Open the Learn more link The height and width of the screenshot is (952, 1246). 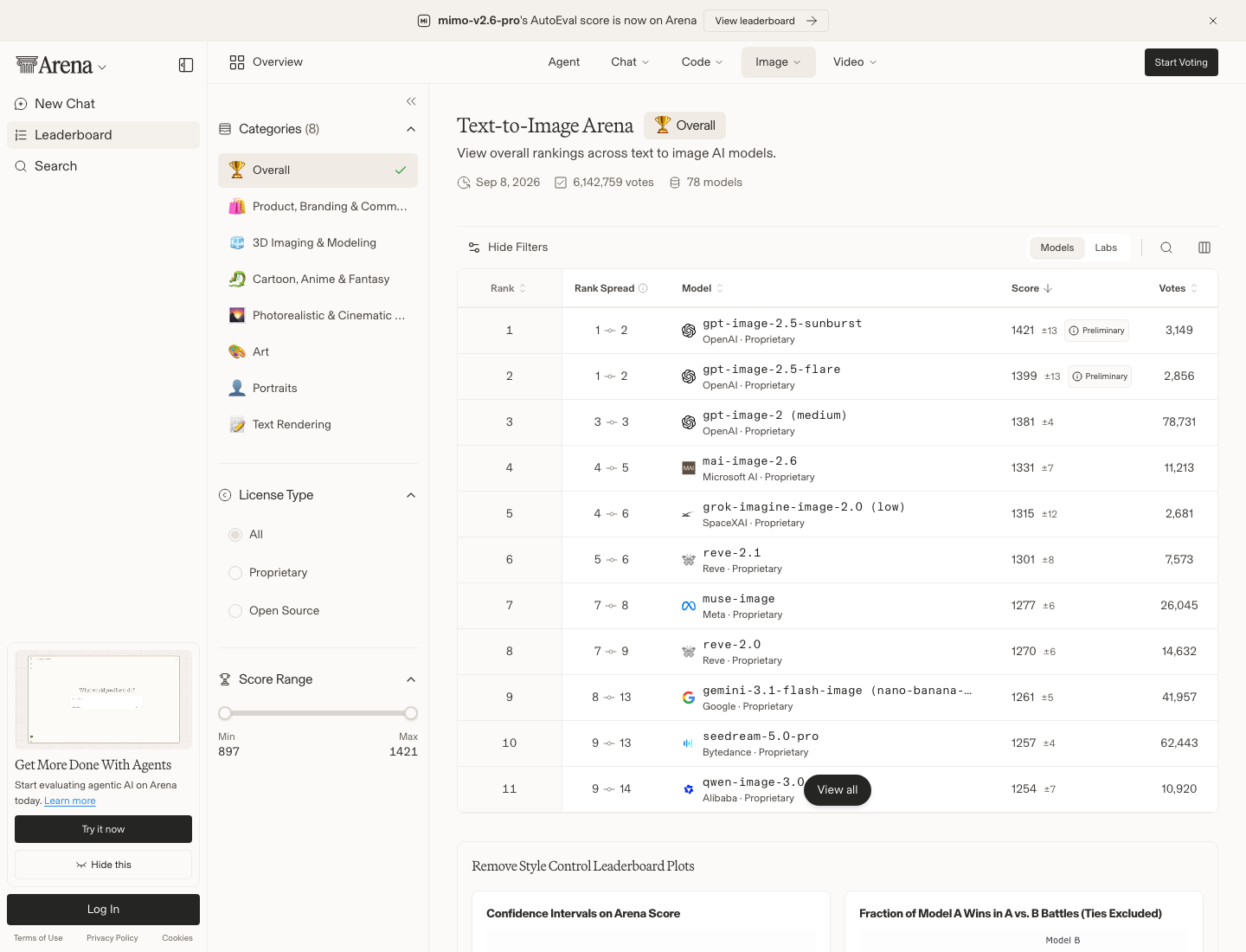point(70,801)
